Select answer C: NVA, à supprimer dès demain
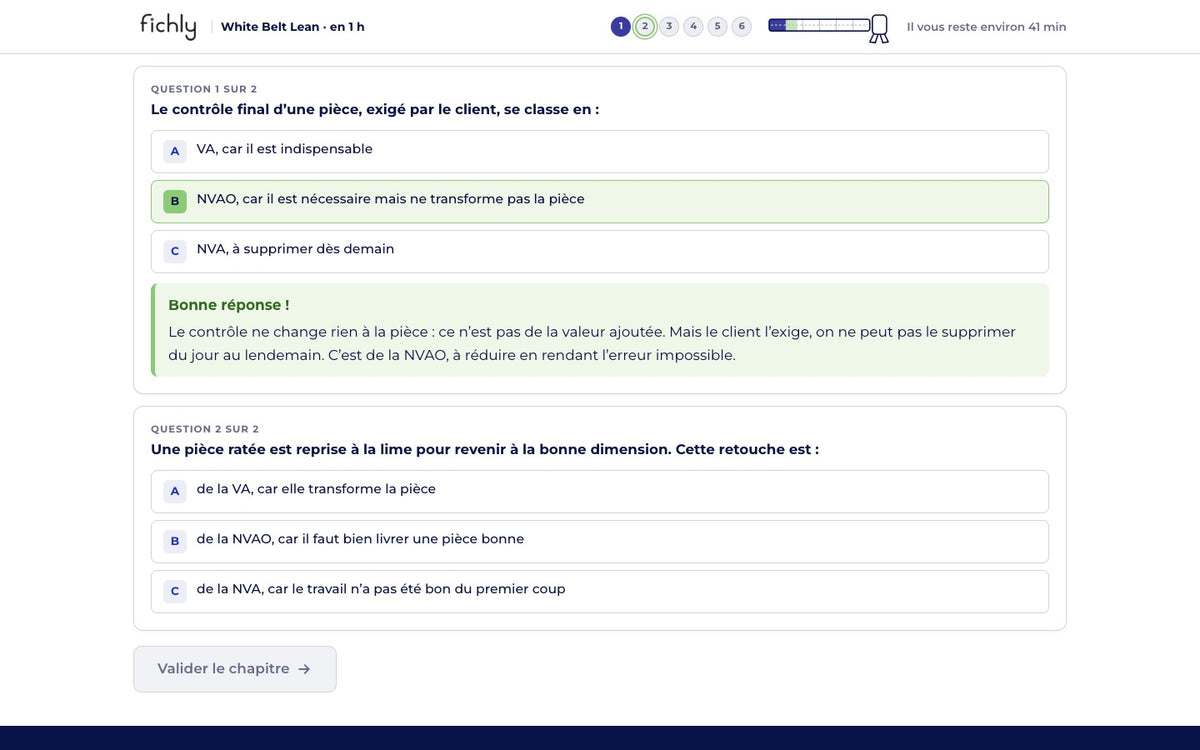Viewport: 1200px width, 750px height. [x=600, y=251]
